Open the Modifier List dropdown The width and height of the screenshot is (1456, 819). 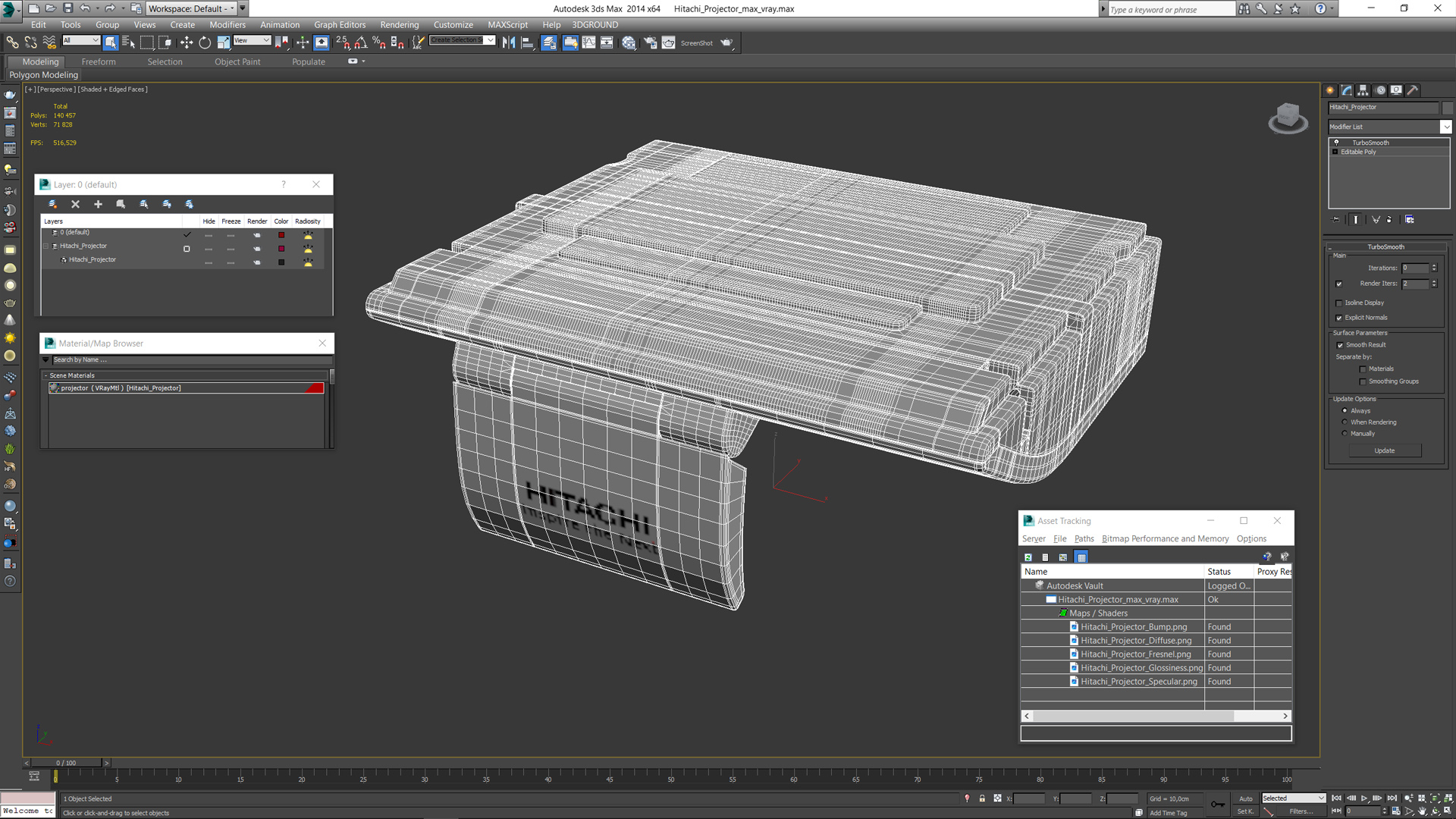point(1389,127)
